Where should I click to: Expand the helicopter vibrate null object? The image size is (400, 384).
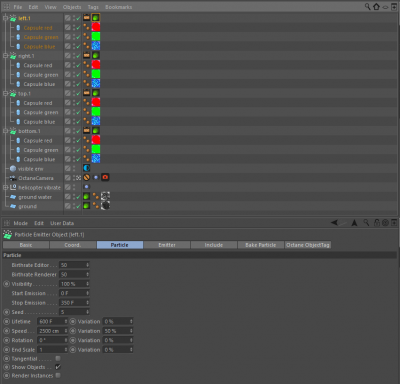(5, 187)
